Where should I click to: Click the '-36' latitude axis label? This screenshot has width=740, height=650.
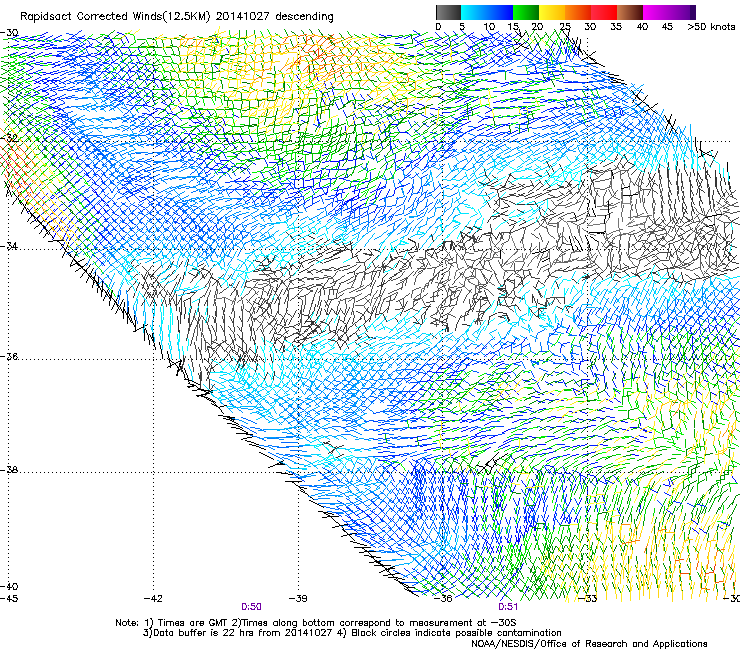pos(9,356)
